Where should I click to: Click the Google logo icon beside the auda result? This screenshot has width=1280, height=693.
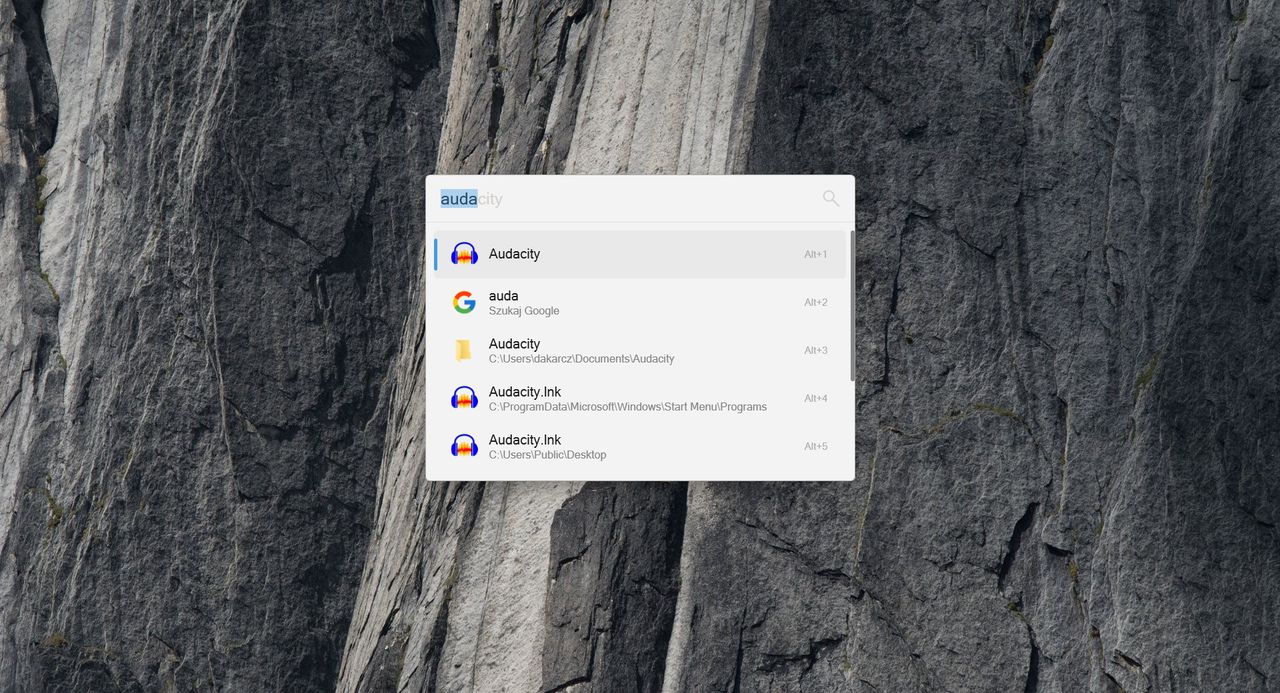[x=464, y=302]
